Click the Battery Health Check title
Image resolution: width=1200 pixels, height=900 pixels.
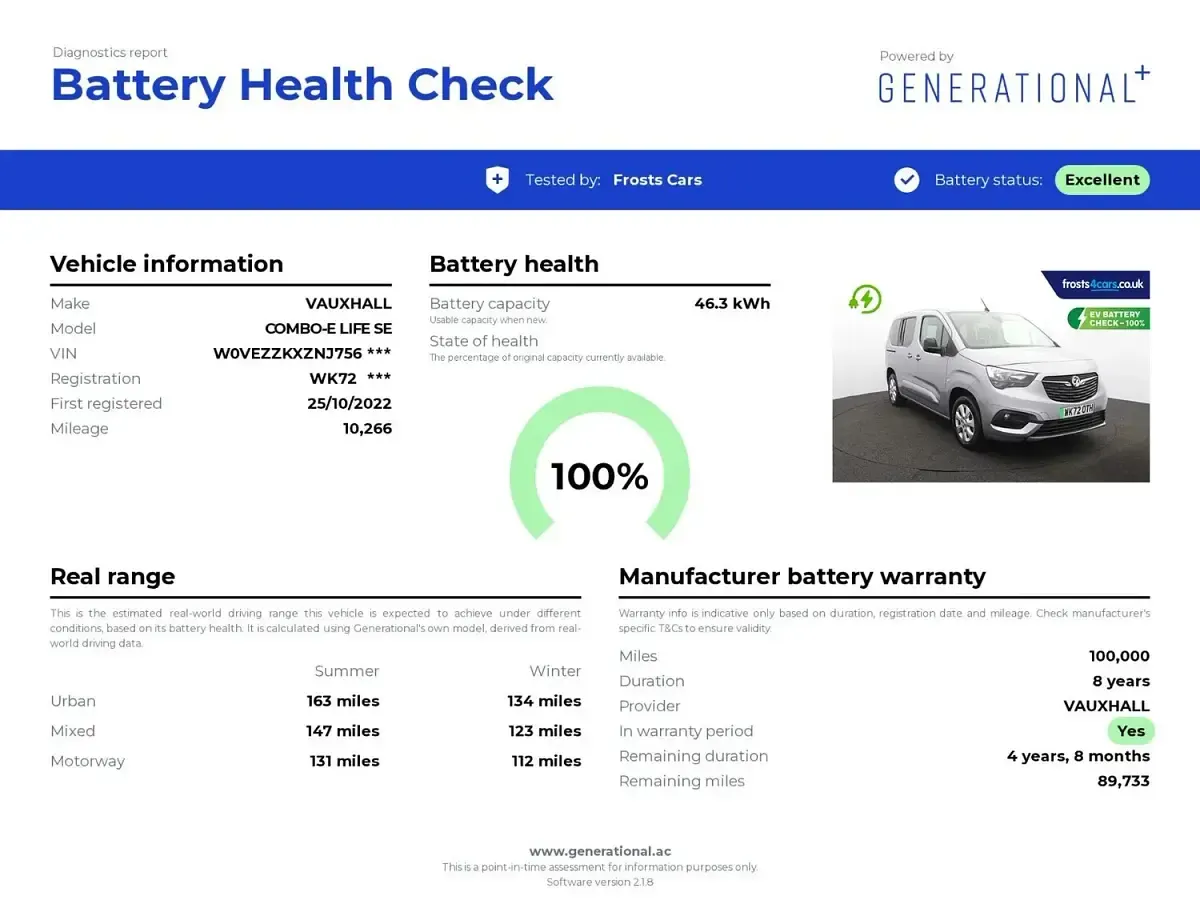pos(302,84)
